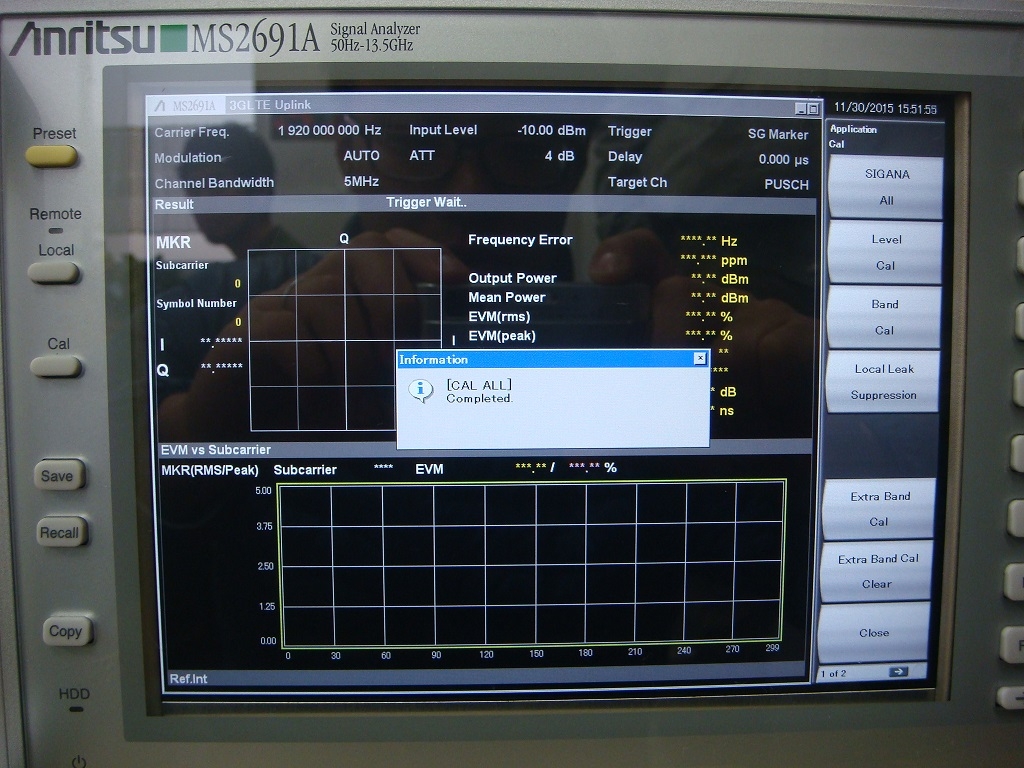Image resolution: width=1024 pixels, height=768 pixels.
Task: Select the ATT value 4 dB
Action: tap(560, 156)
